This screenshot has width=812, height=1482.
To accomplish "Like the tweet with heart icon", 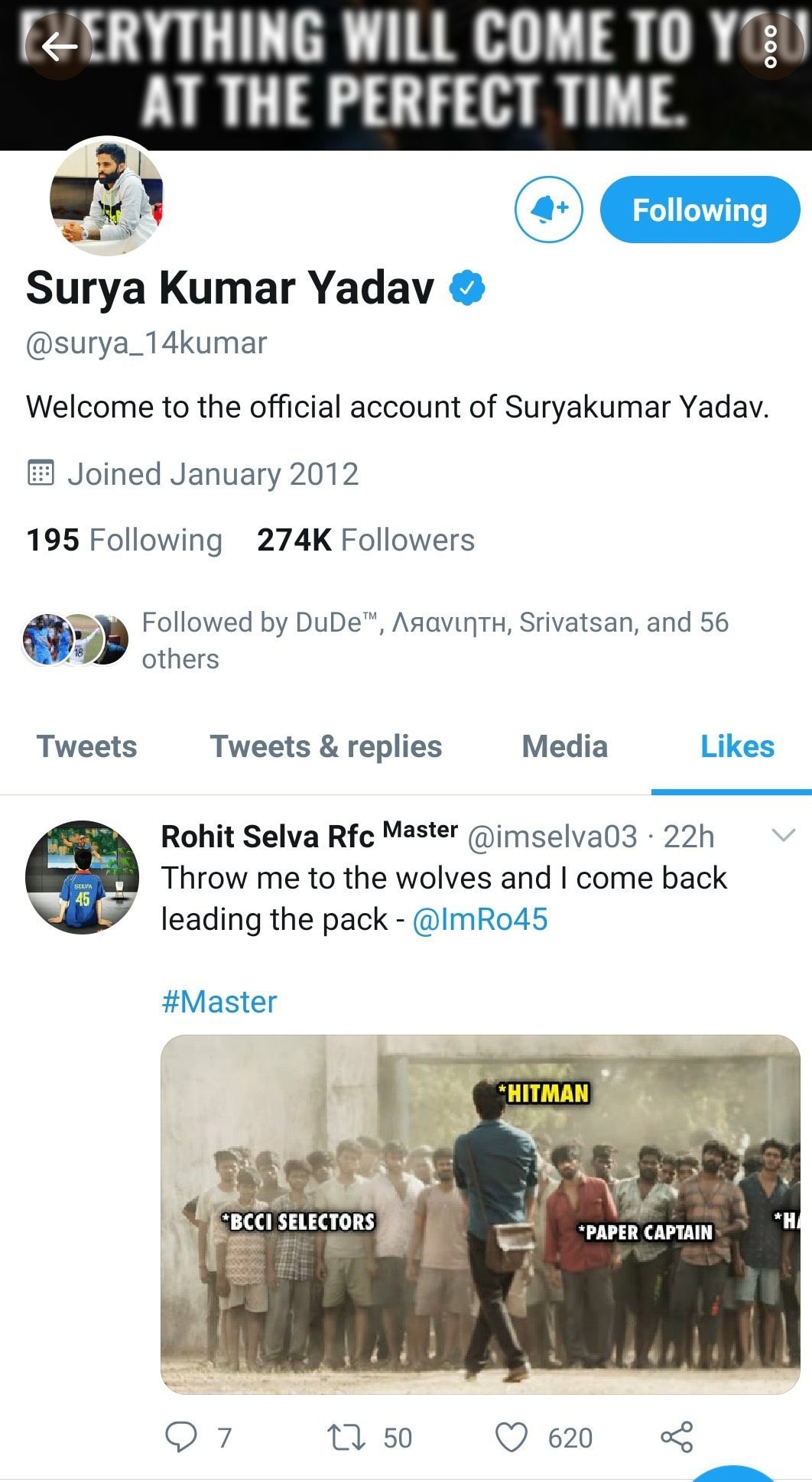I will (512, 1437).
